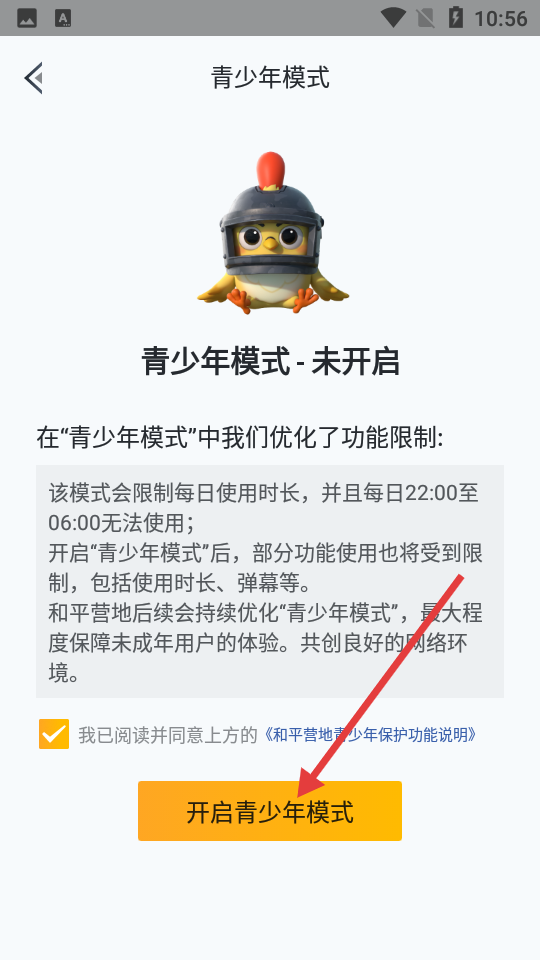Tap the gray description text box
The width and height of the screenshot is (540, 960).
coord(270,581)
